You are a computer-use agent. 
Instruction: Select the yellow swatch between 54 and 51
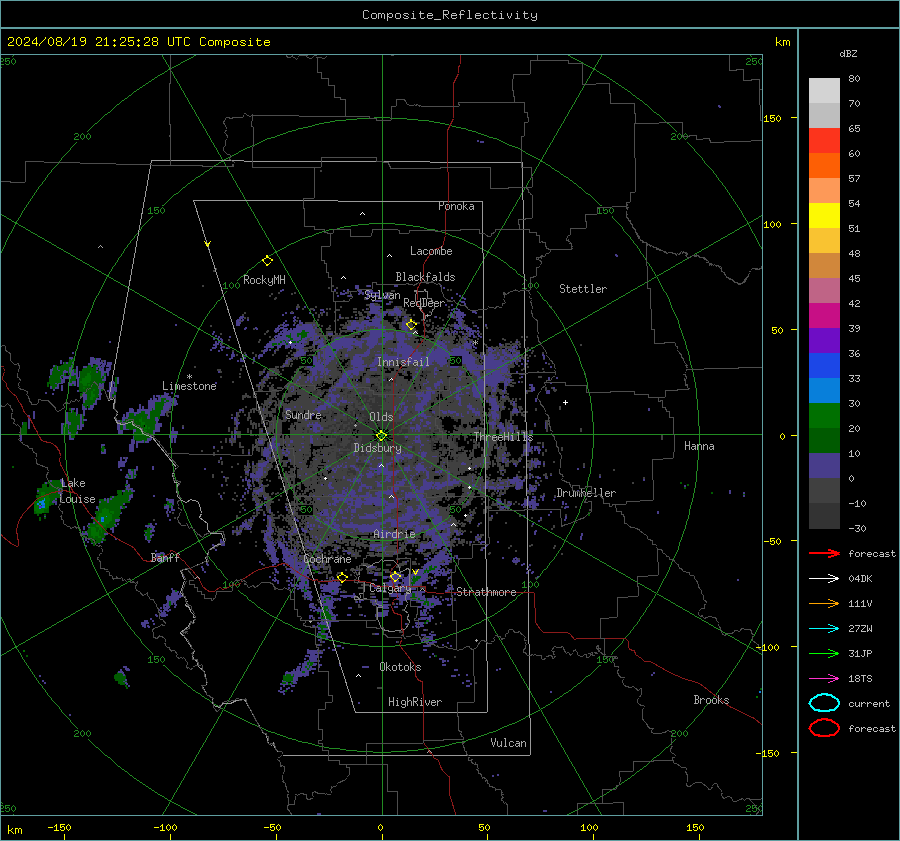[x=824, y=216]
